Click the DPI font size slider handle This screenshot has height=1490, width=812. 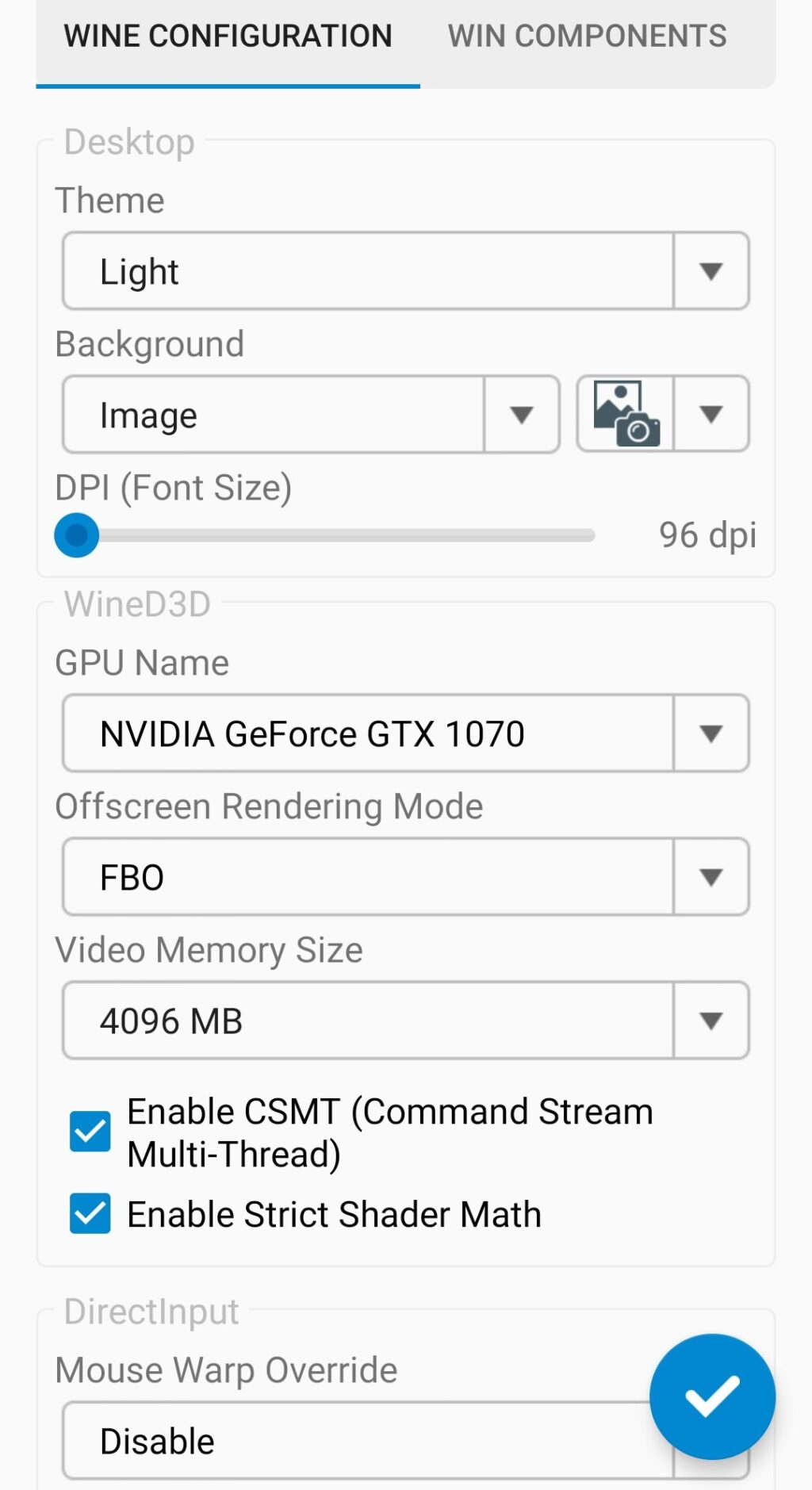pos(77,535)
